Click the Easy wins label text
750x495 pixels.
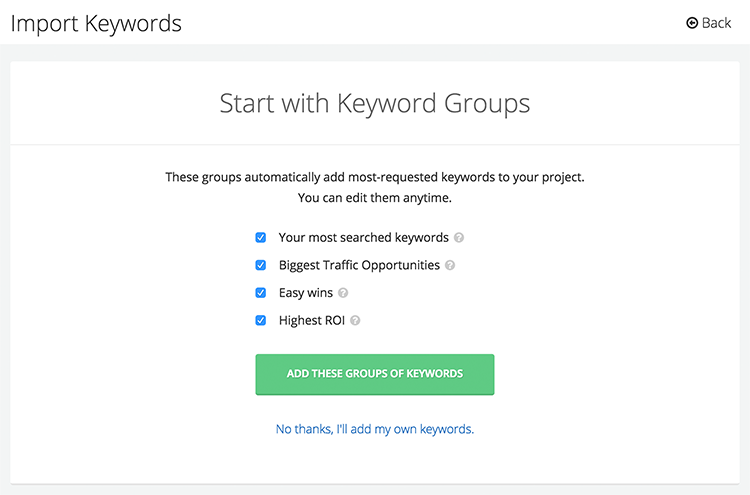306,293
